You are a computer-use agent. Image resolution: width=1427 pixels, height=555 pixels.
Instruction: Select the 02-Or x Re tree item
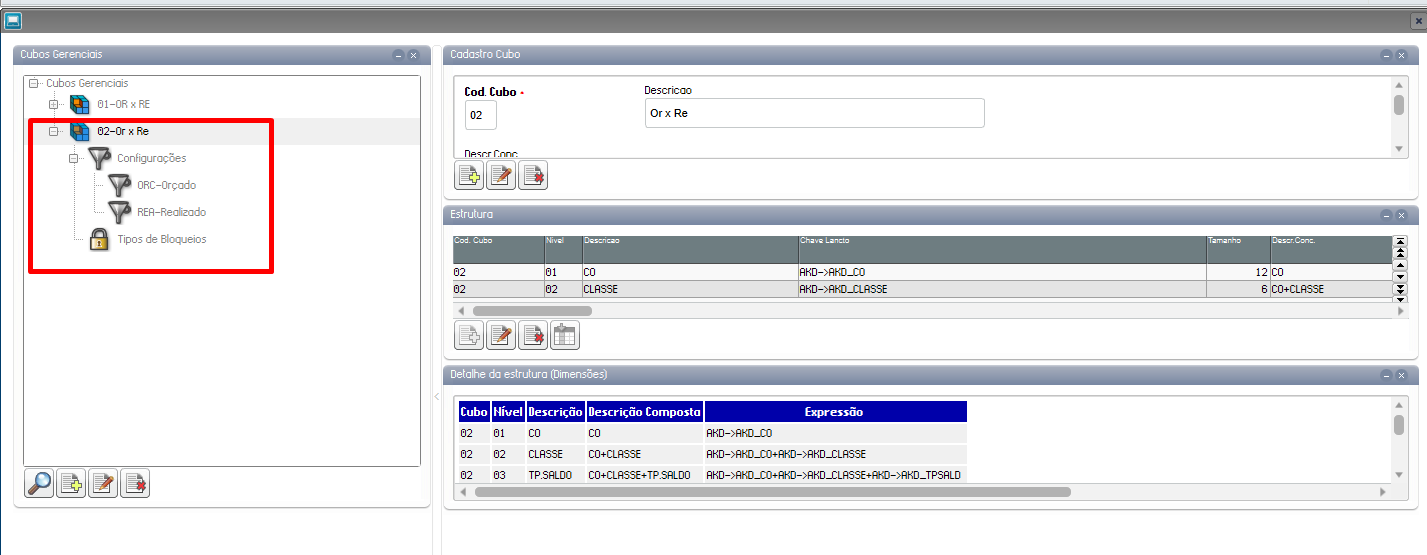coord(123,131)
